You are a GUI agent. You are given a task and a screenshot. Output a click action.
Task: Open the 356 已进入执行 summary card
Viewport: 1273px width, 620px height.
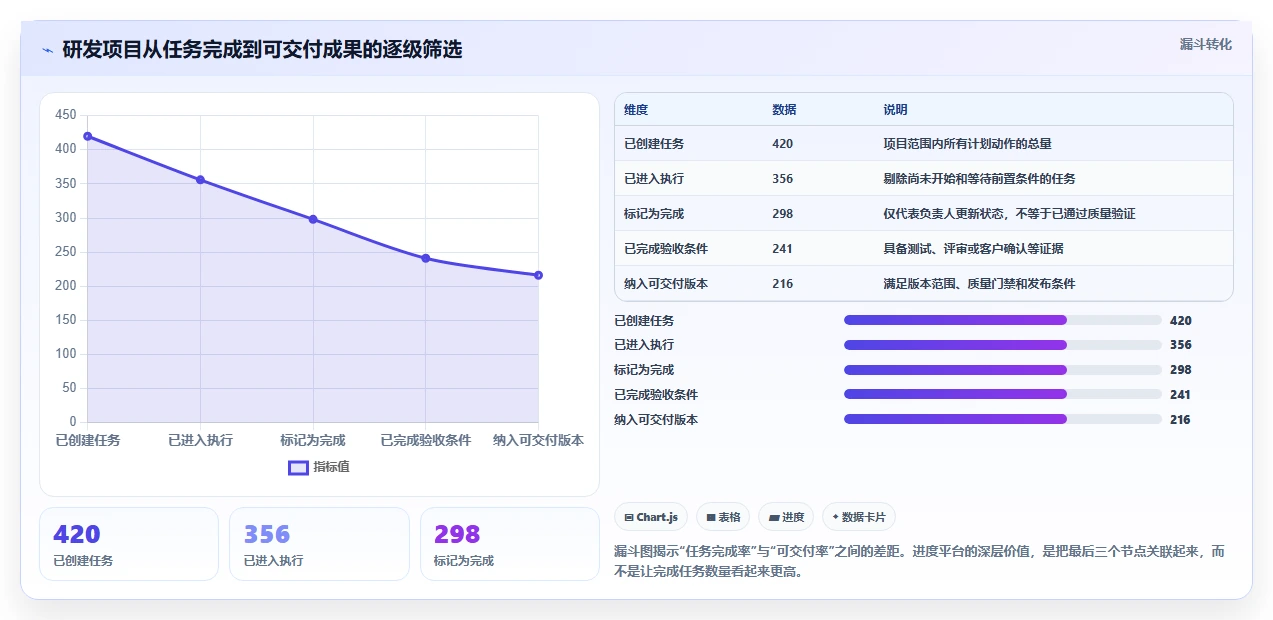click(x=319, y=544)
